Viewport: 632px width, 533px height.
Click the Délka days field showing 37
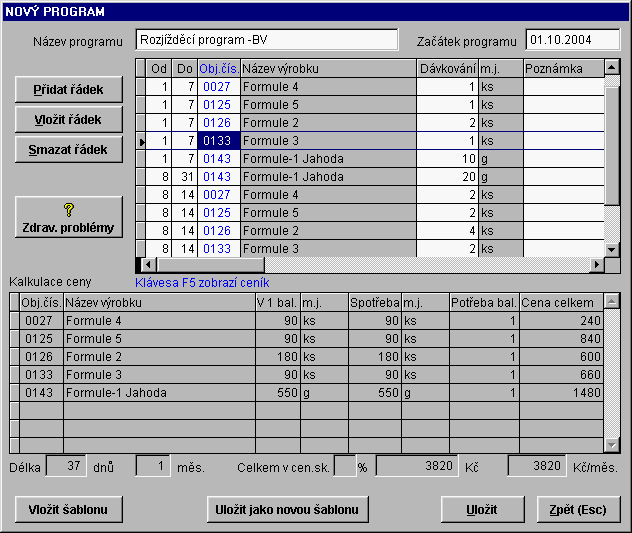(x=66, y=466)
